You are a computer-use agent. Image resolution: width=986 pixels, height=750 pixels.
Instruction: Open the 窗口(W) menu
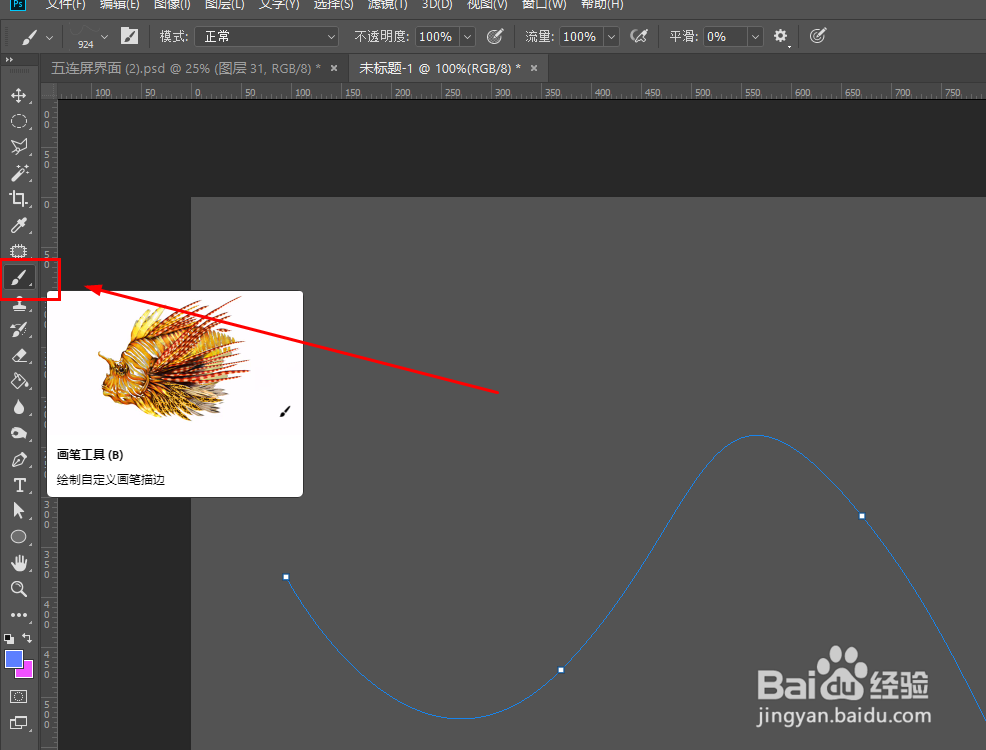tap(544, 4)
